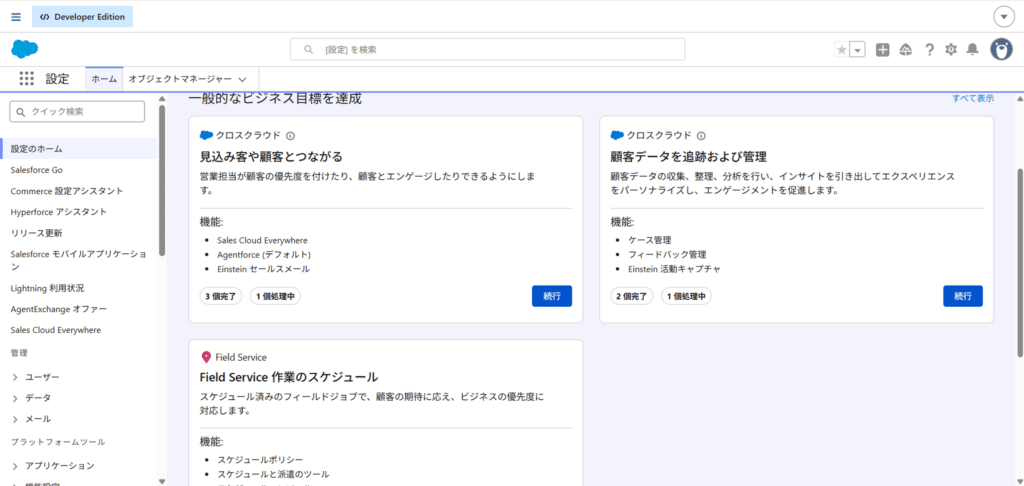
Task: Focus the クイック検索 field
Action: (x=77, y=112)
